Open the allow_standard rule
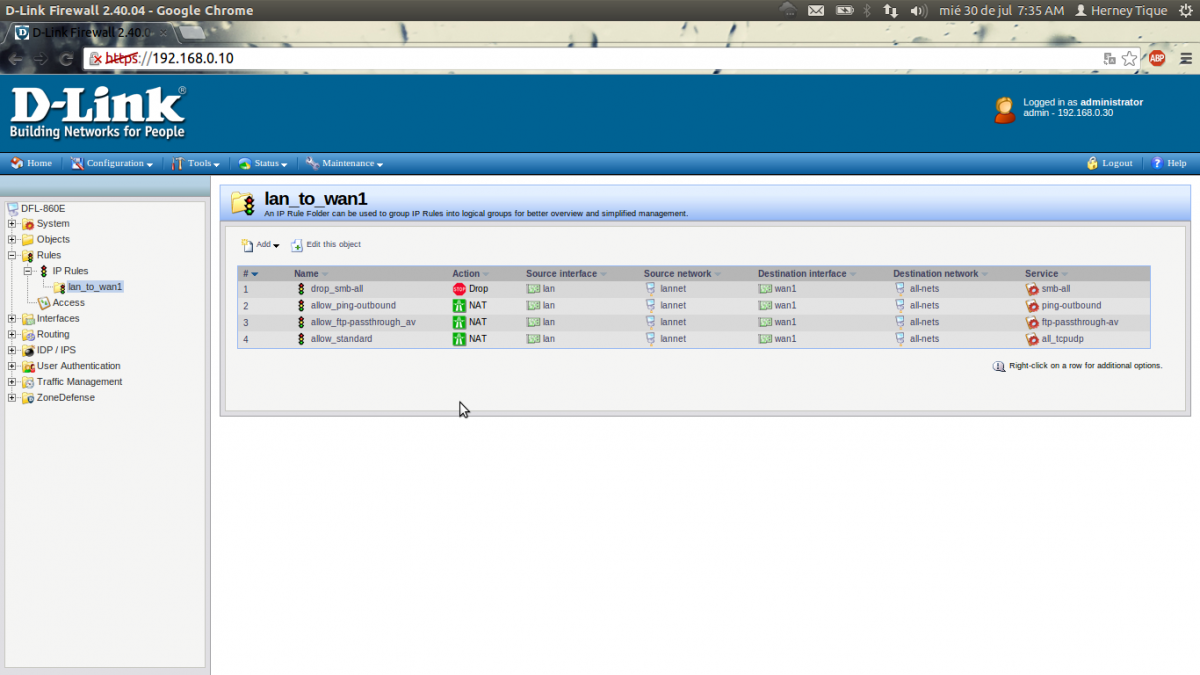Screen dimensions: 1200x675 [341, 339]
